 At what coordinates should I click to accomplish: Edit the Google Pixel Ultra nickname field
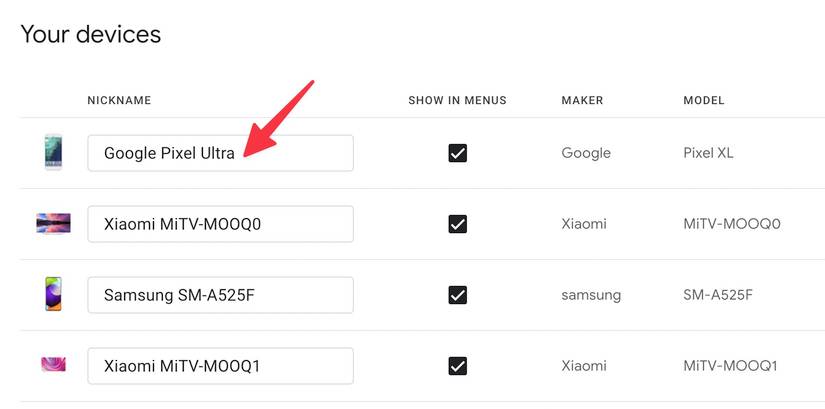point(220,153)
